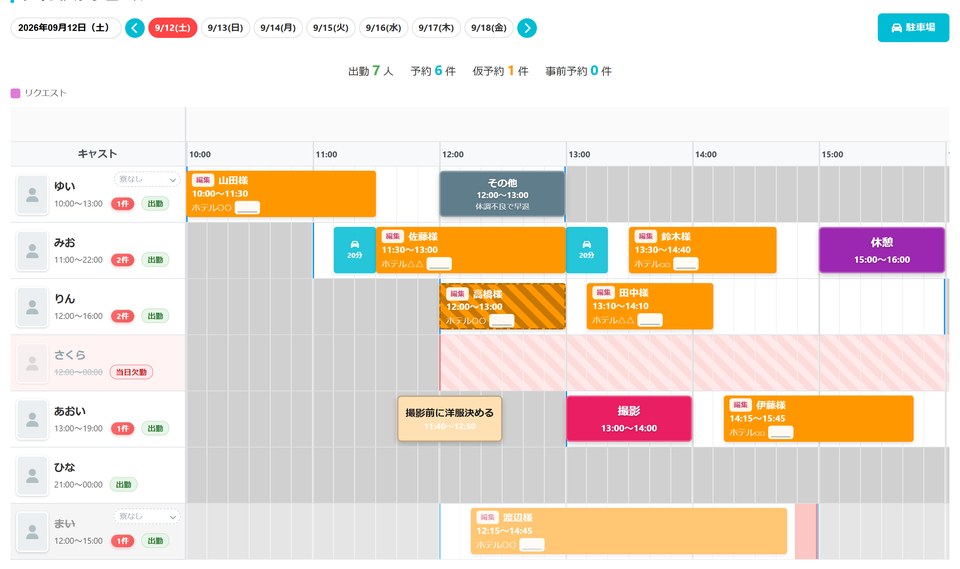
Task: Select the 9/12(土) date tab
Action: [173, 28]
